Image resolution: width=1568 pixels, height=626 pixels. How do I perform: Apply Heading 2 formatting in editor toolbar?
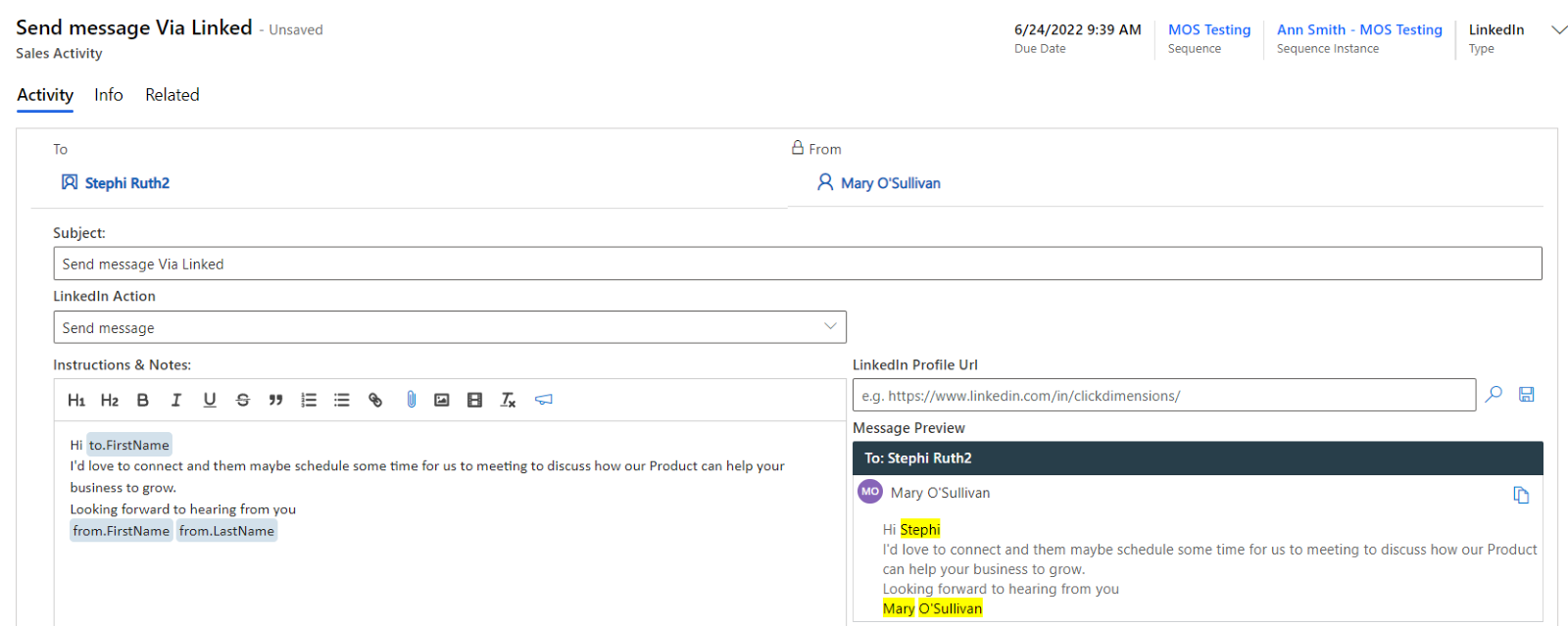click(x=110, y=400)
